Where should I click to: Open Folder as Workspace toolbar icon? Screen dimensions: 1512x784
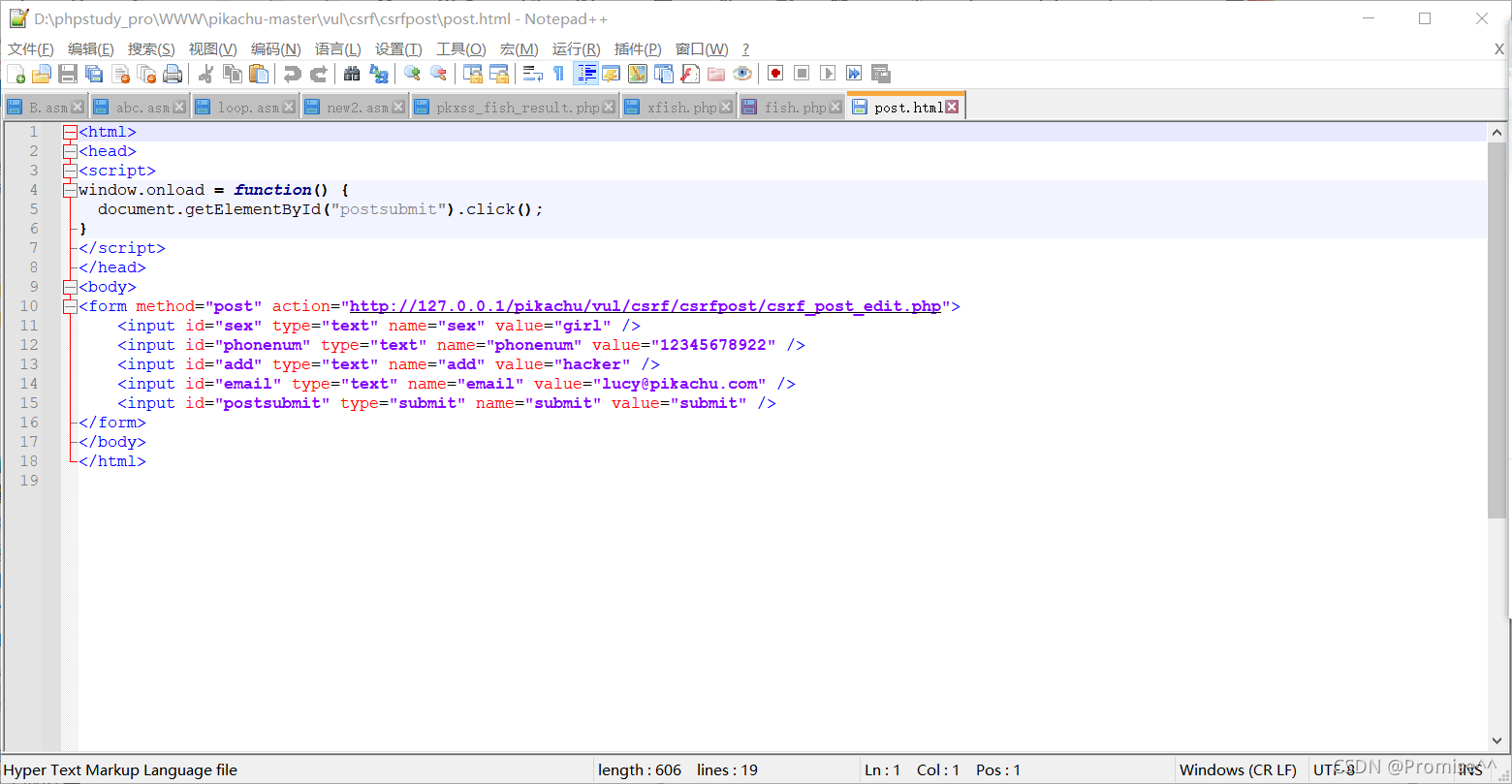point(716,74)
